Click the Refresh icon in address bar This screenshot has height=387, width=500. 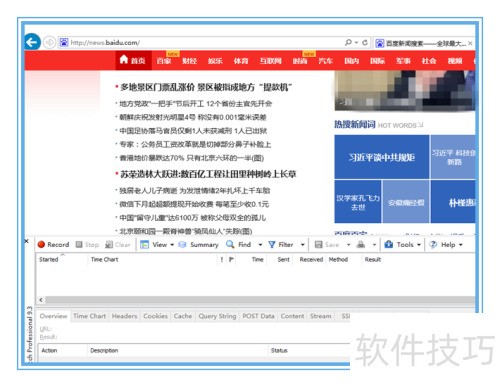(x=365, y=42)
